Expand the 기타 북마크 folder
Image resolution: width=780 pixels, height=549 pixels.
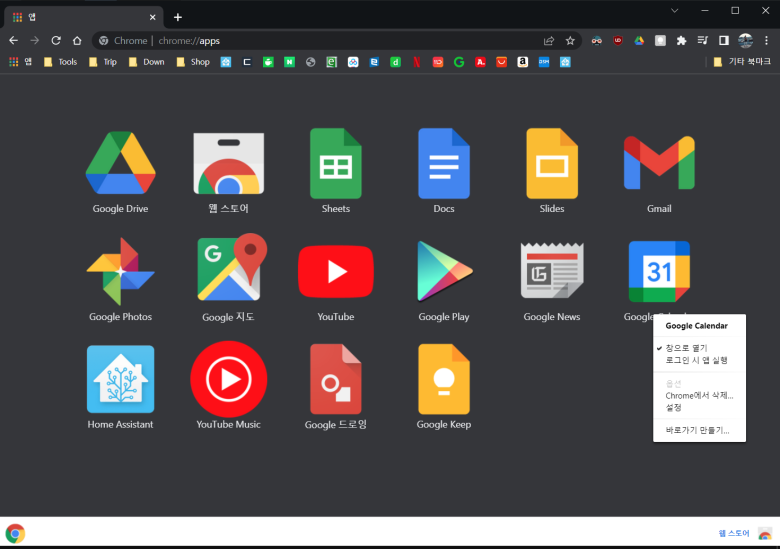point(742,62)
